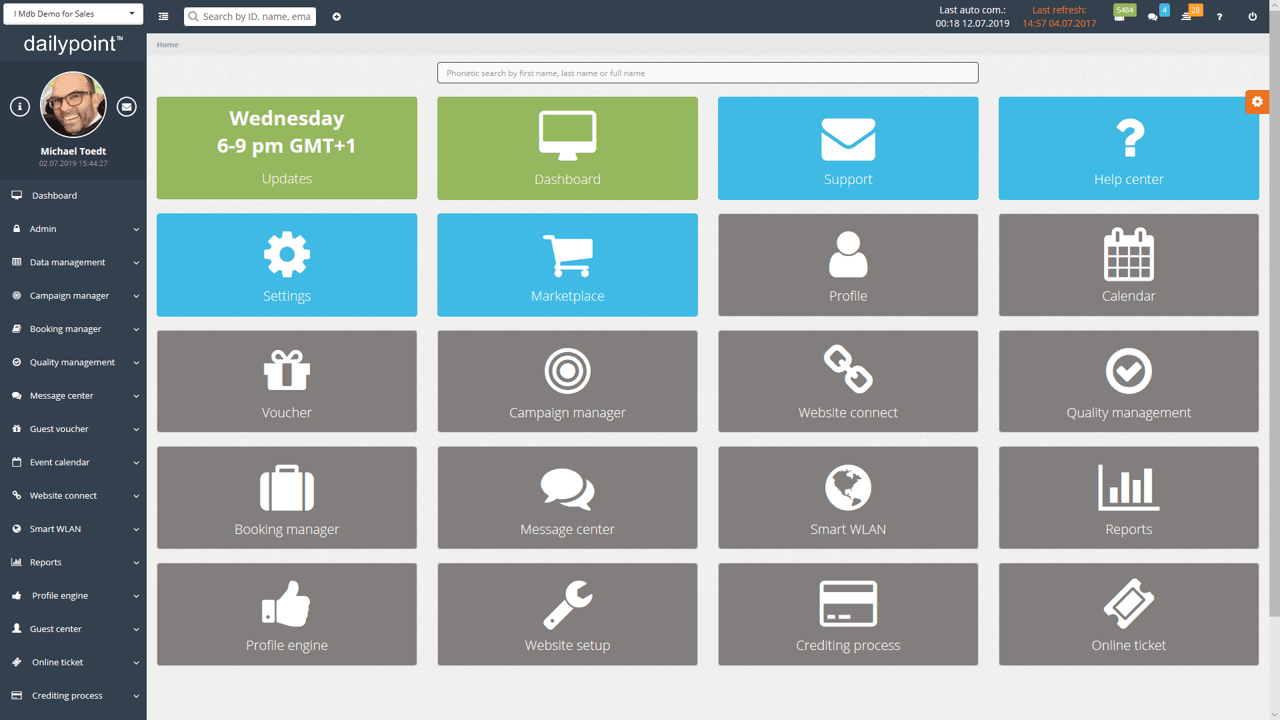
Task: Open the Marketplace shopping cart tile
Action: (567, 264)
